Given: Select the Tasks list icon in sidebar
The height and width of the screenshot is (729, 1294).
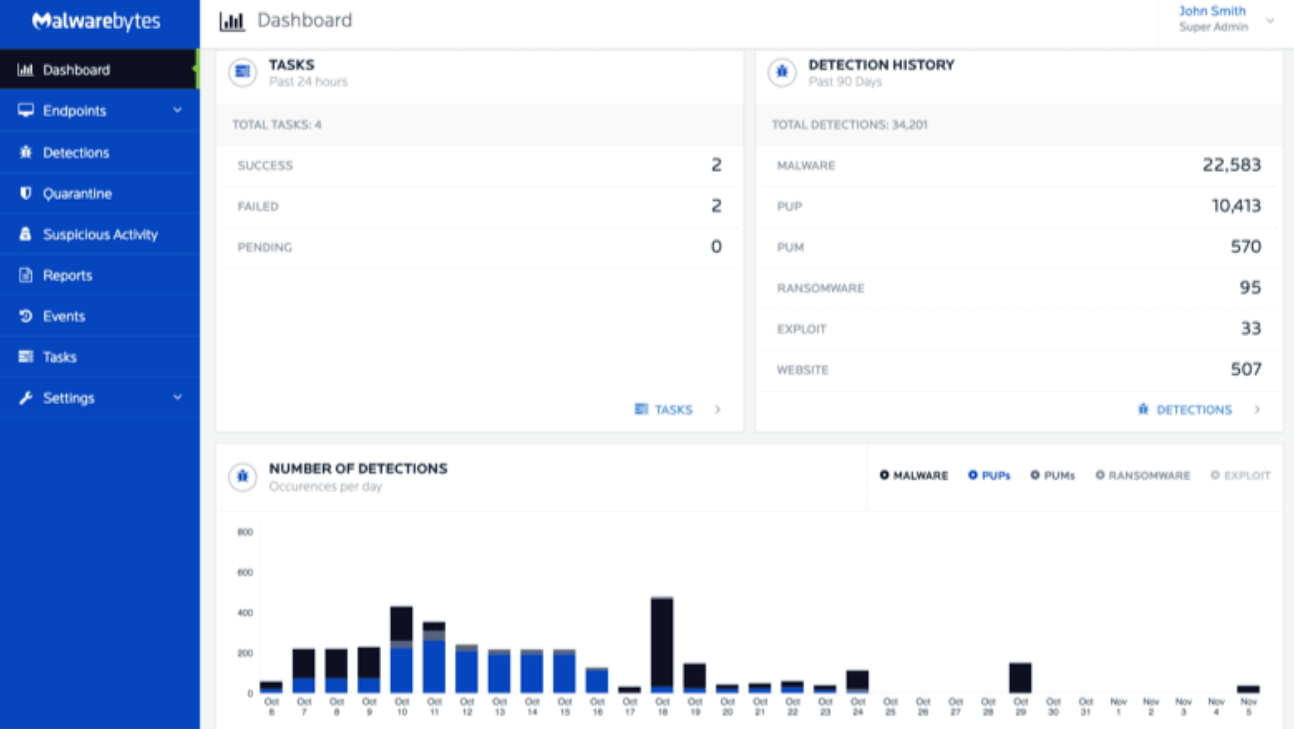Looking at the screenshot, I should click(23, 356).
